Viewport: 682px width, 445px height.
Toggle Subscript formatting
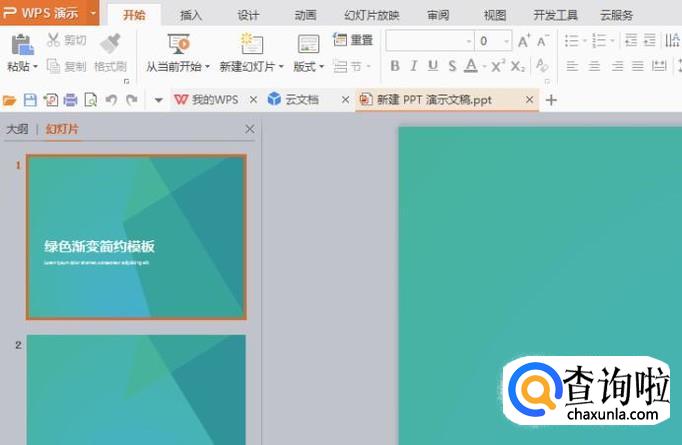(x=518, y=66)
